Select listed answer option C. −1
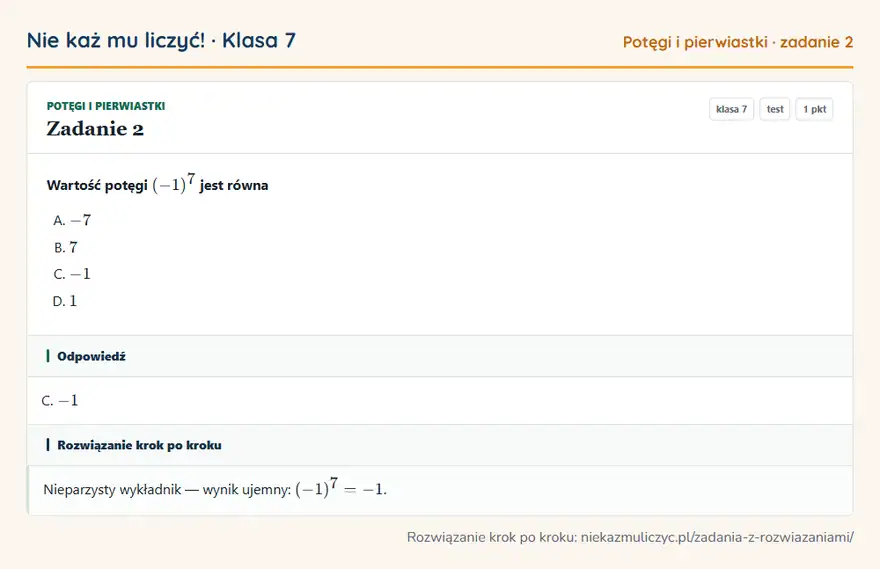 72,274
